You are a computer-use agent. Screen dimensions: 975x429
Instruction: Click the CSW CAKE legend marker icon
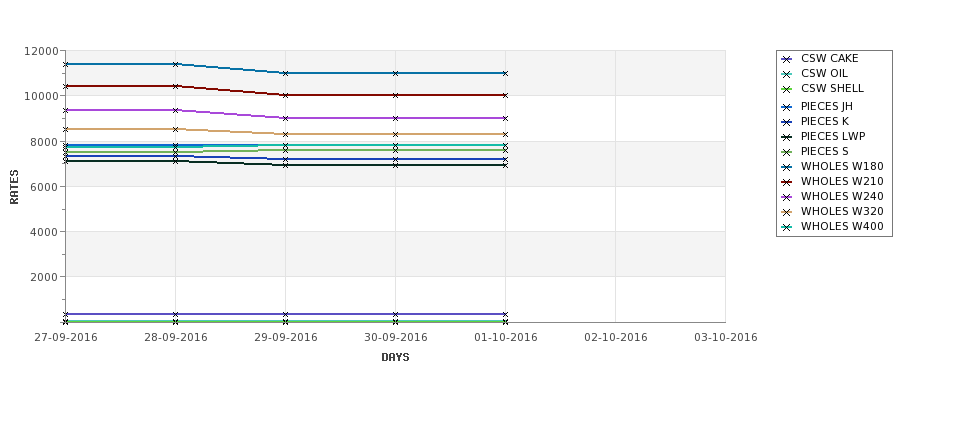(787, 59)
